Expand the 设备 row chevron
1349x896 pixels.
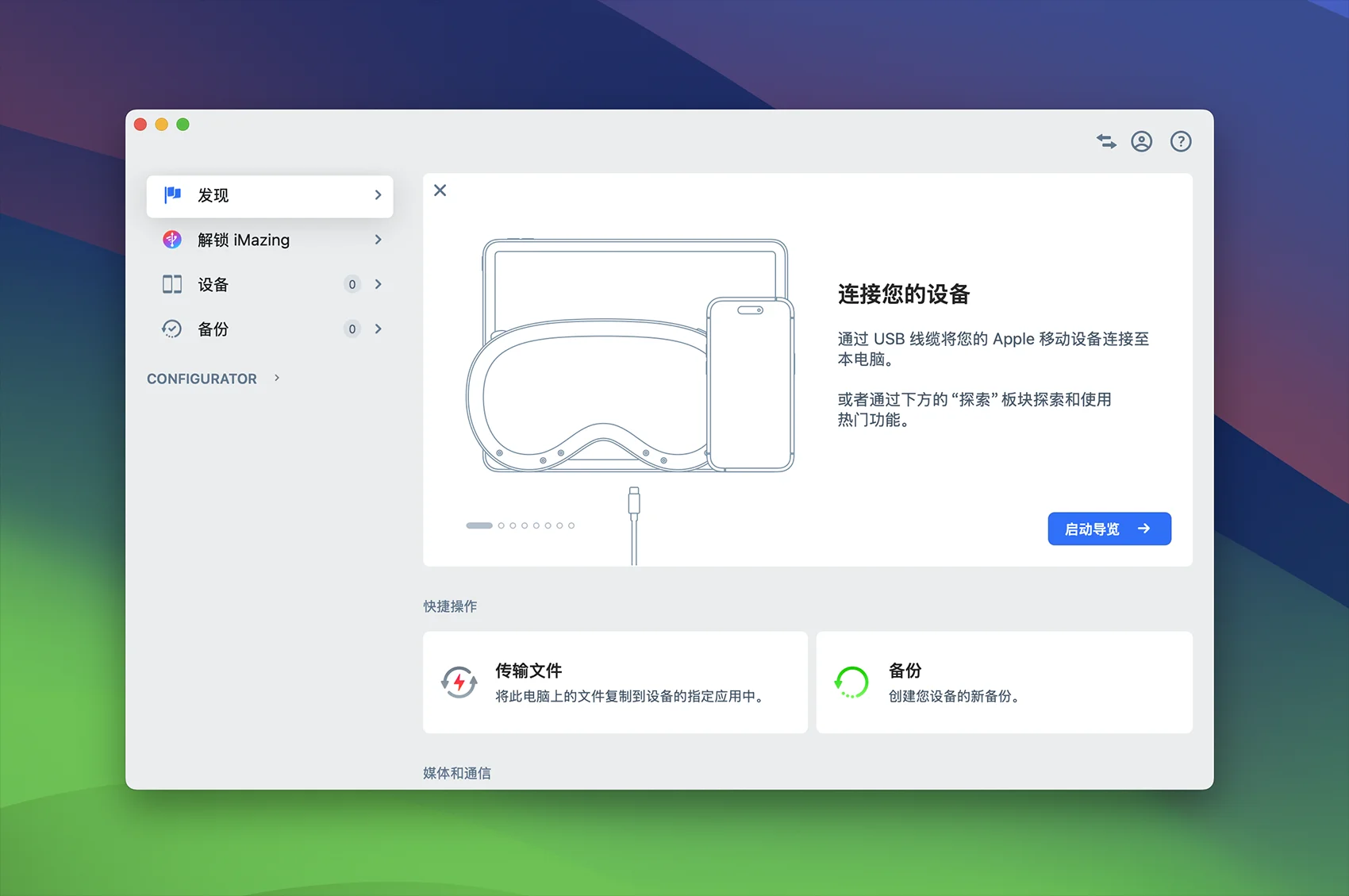coord(378,284)
